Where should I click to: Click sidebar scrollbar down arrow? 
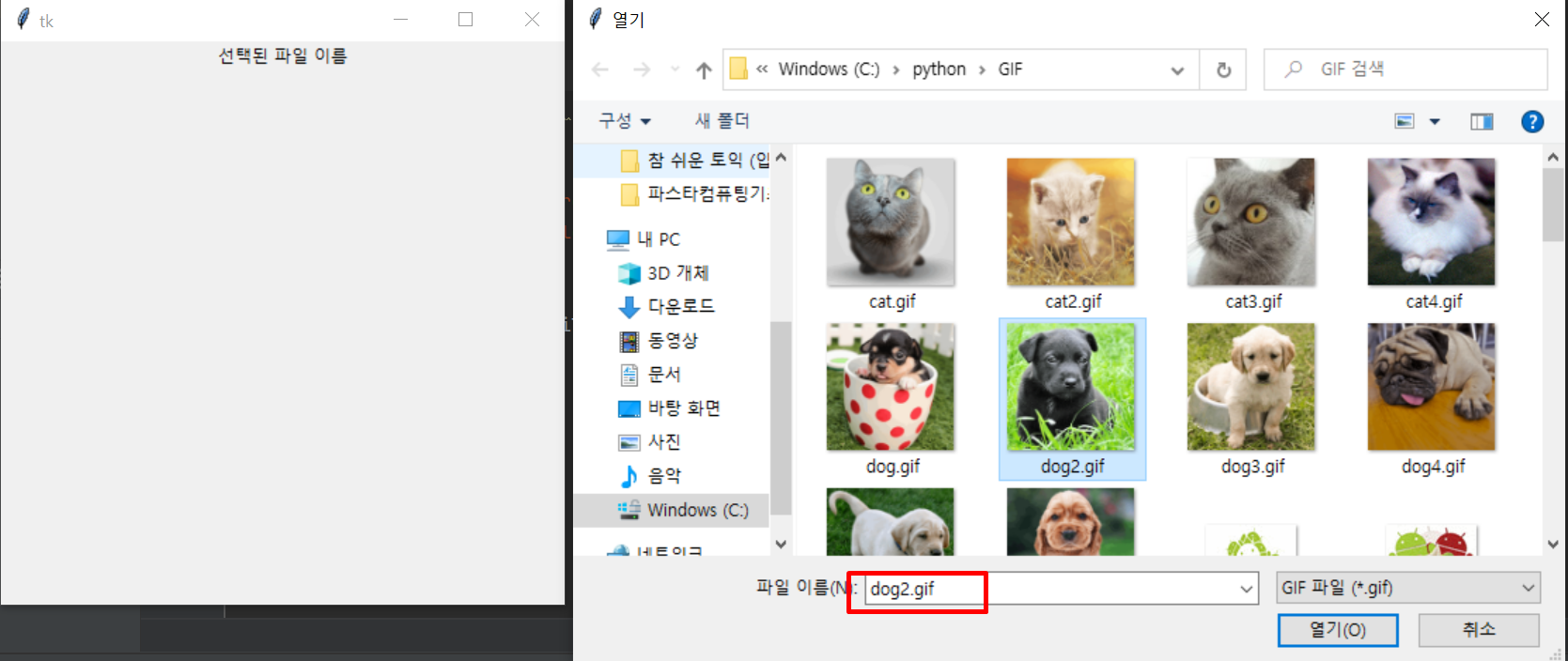pyautogui.click(x=781, y=544)
